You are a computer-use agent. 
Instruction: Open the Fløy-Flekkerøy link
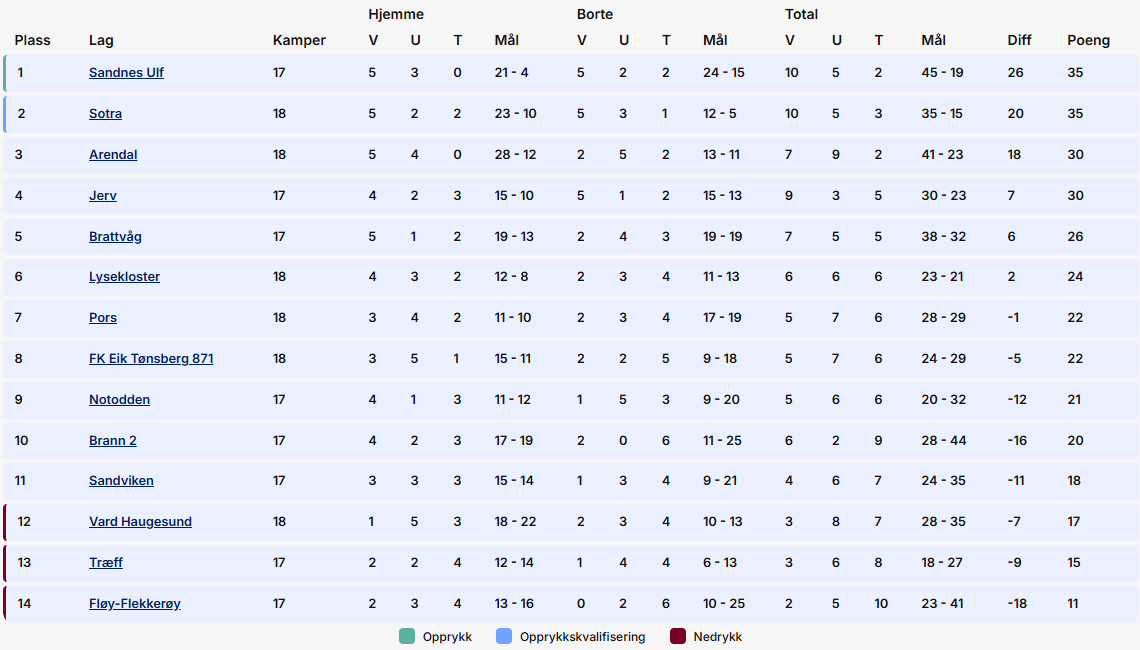tap(135, 604)
